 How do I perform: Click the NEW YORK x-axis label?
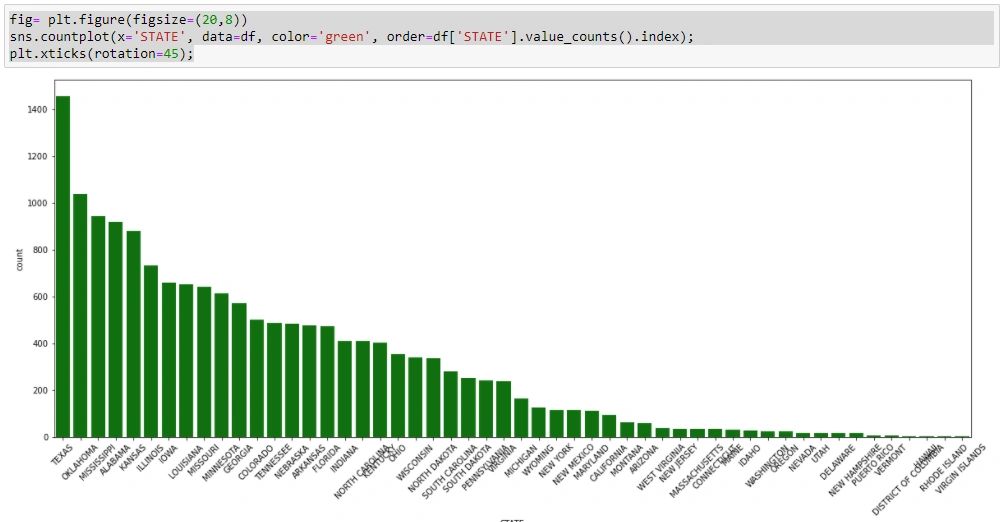tap(555, 461)
